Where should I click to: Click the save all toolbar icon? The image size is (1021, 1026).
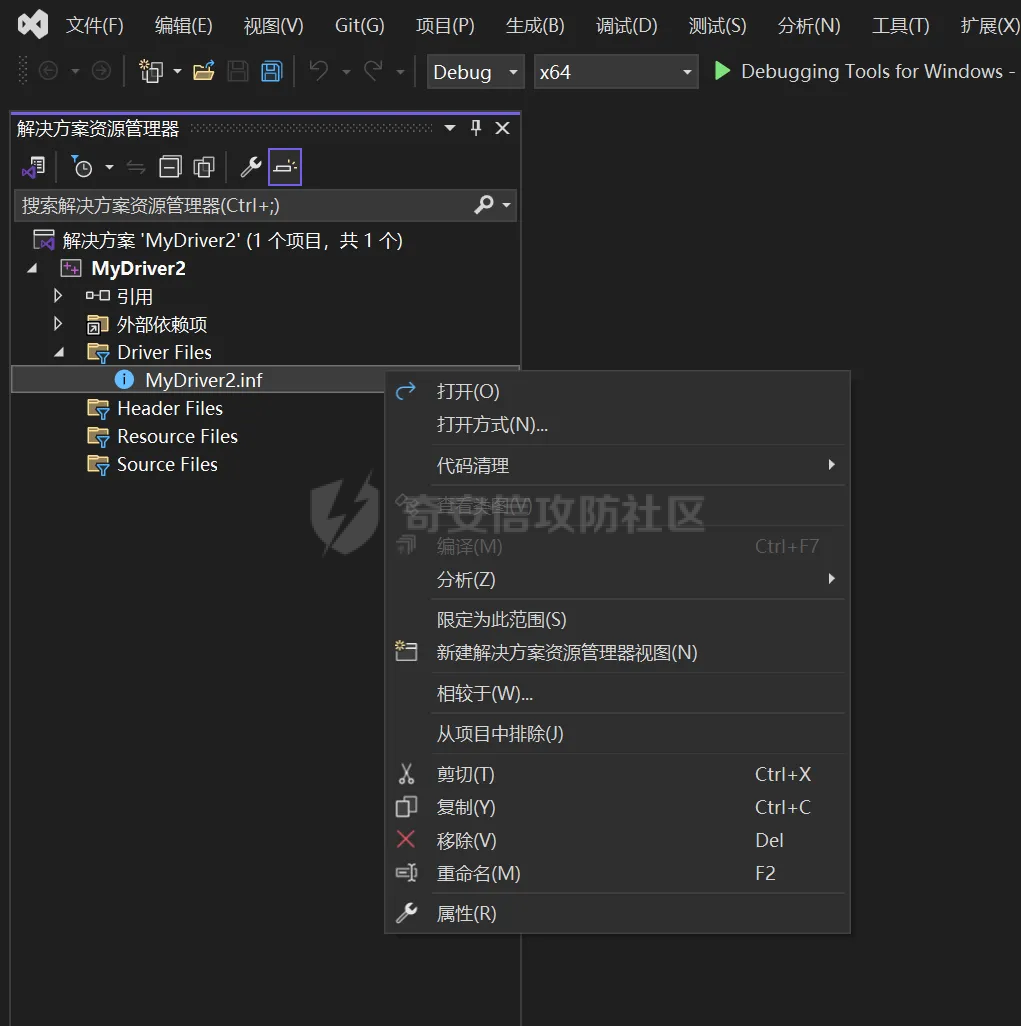click(x=272, y=71)
